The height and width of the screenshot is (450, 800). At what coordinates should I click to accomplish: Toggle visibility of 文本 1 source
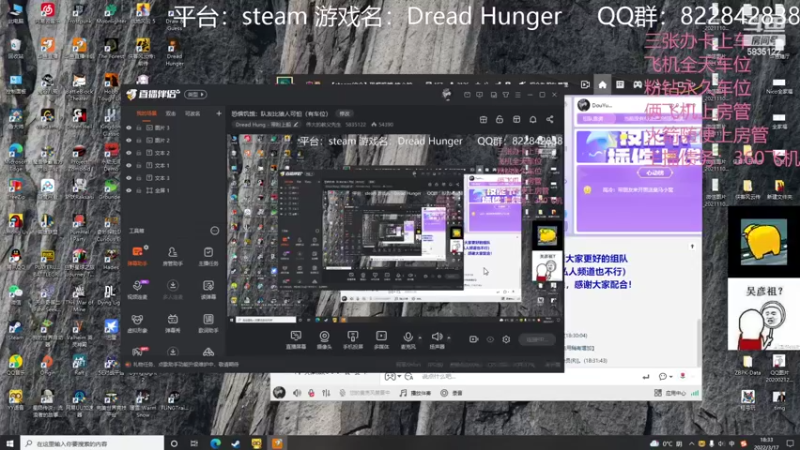click(129, 165)
